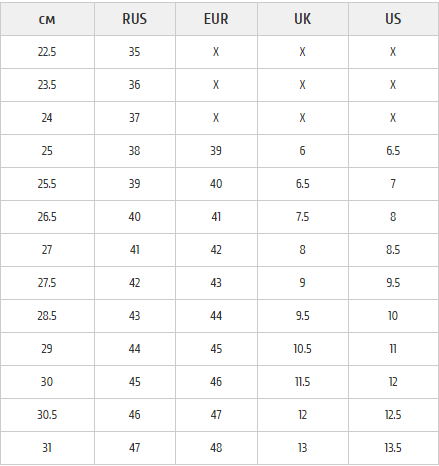This screenshot has height=466, width=439.
Task: Click EUR size 48 cell
Action: pos(216,448)
